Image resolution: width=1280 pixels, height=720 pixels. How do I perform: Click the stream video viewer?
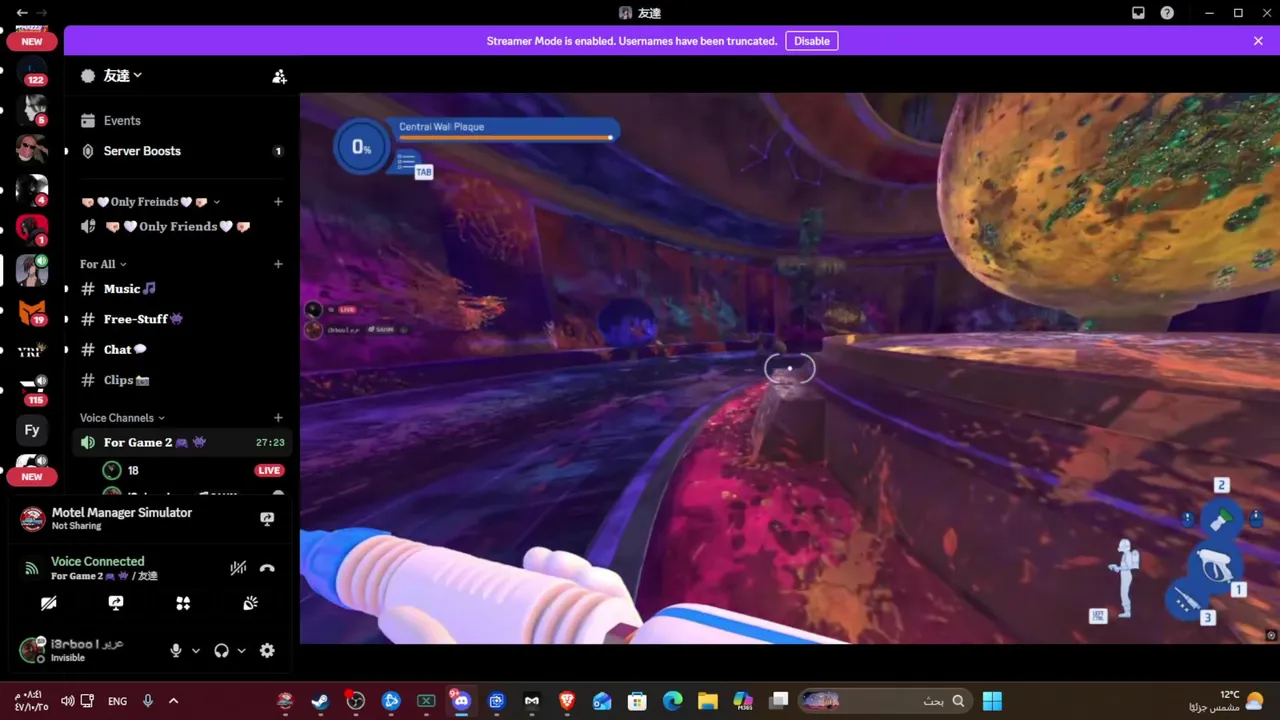790,369
